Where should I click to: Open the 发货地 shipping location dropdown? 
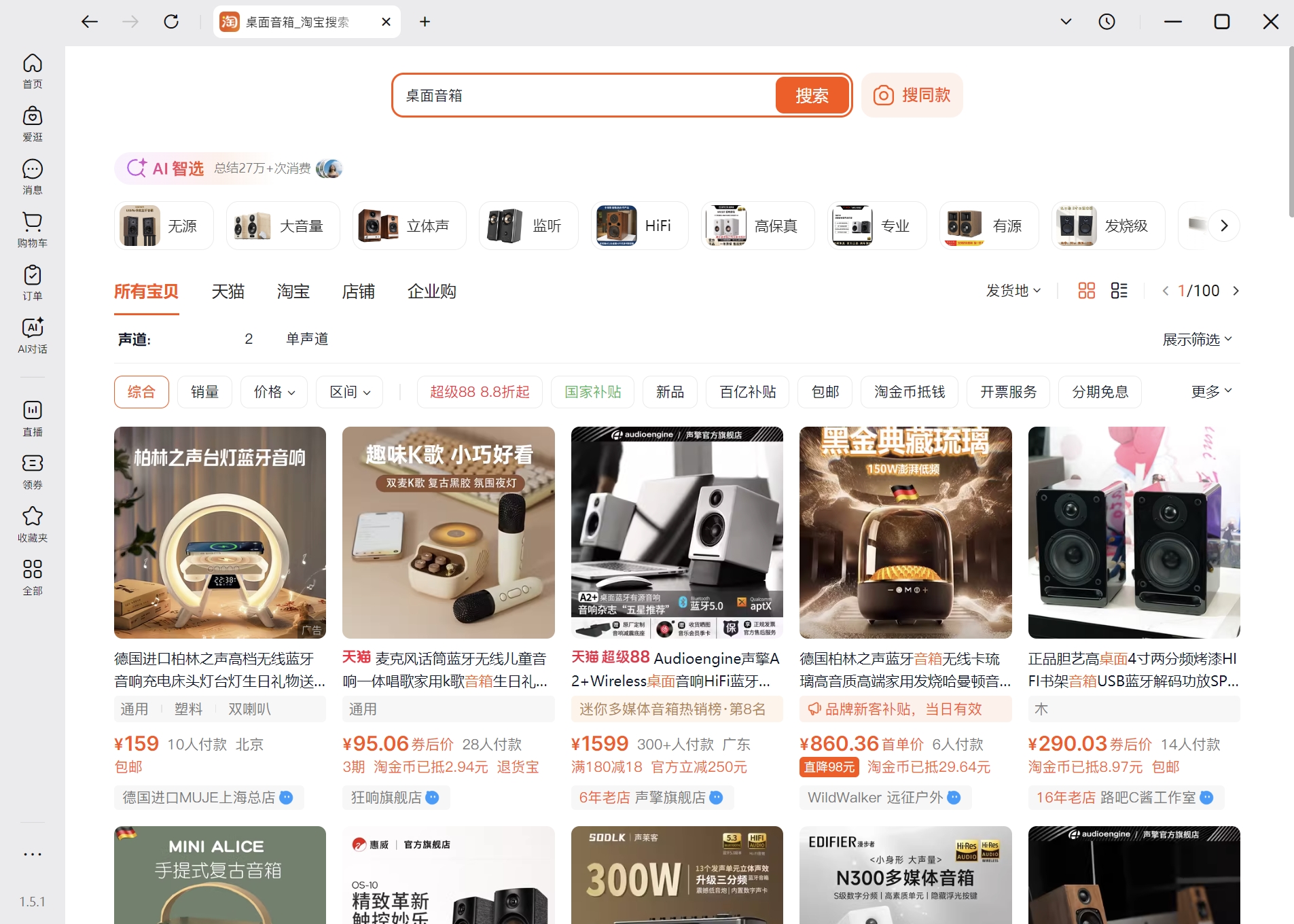1012,290
